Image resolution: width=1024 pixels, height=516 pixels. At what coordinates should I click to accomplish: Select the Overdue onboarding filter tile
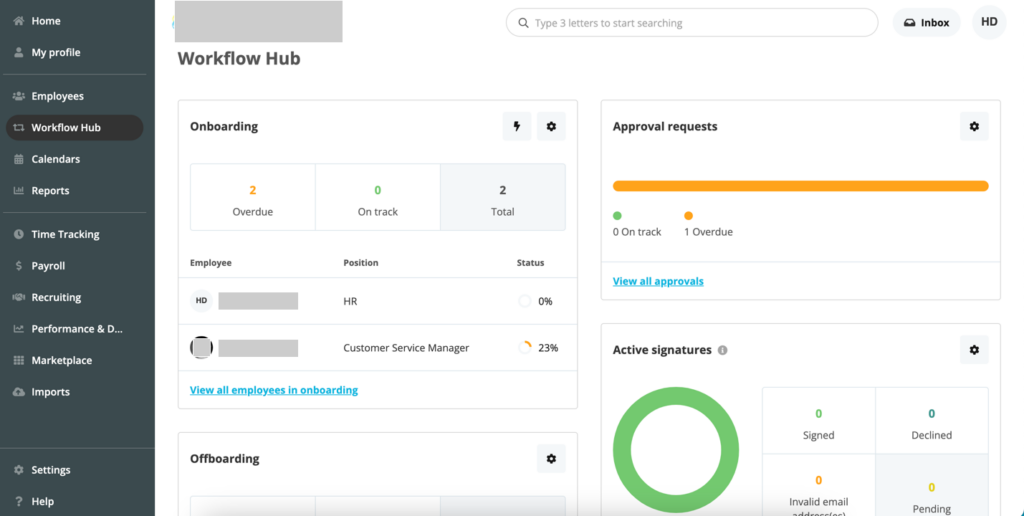[x=253, y=198]
